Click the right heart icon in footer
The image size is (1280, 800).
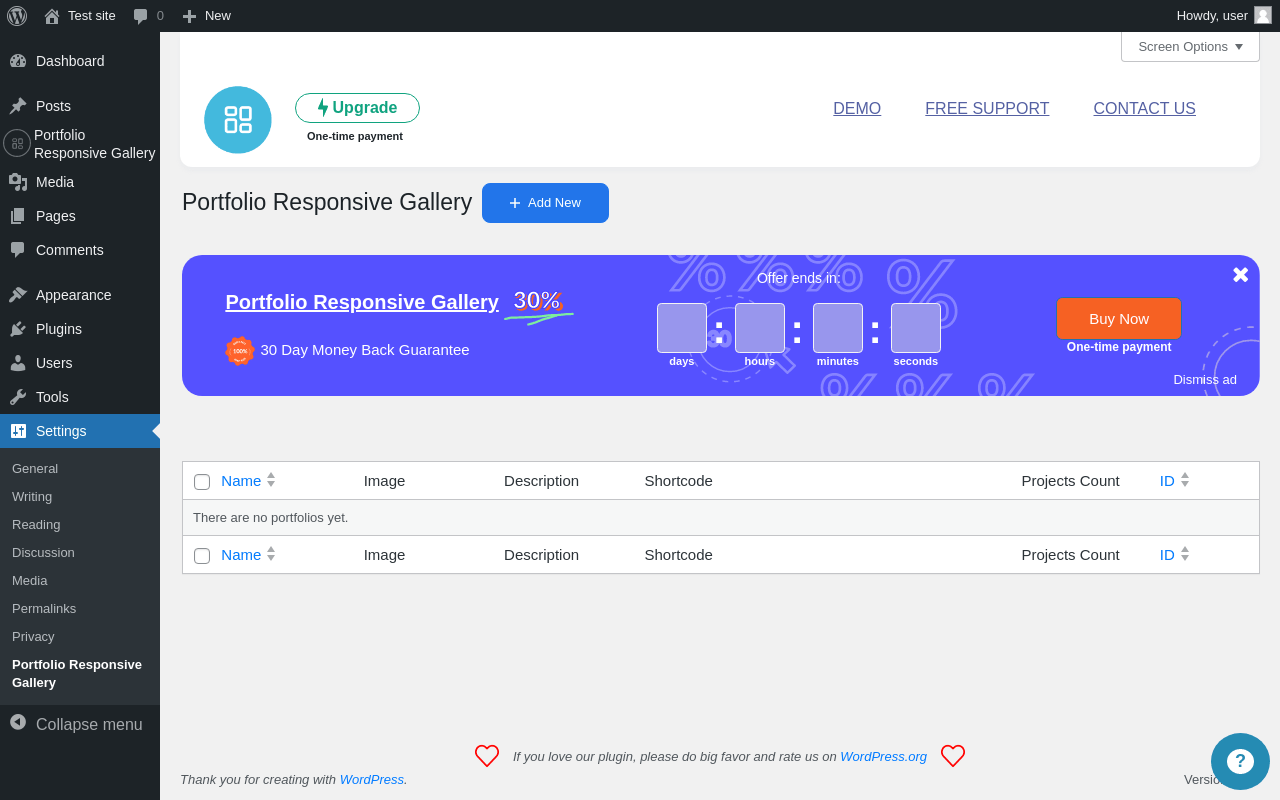click(x=953, y=756)
